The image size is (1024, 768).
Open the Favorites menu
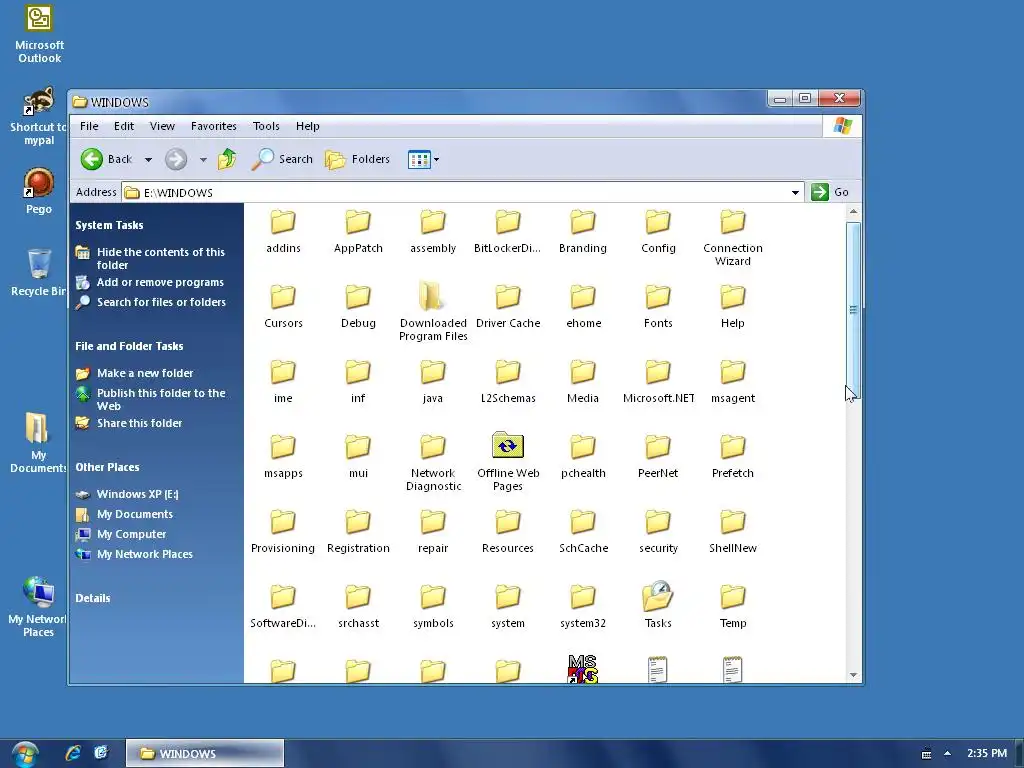pyautogui.click(x=214, y=126)
